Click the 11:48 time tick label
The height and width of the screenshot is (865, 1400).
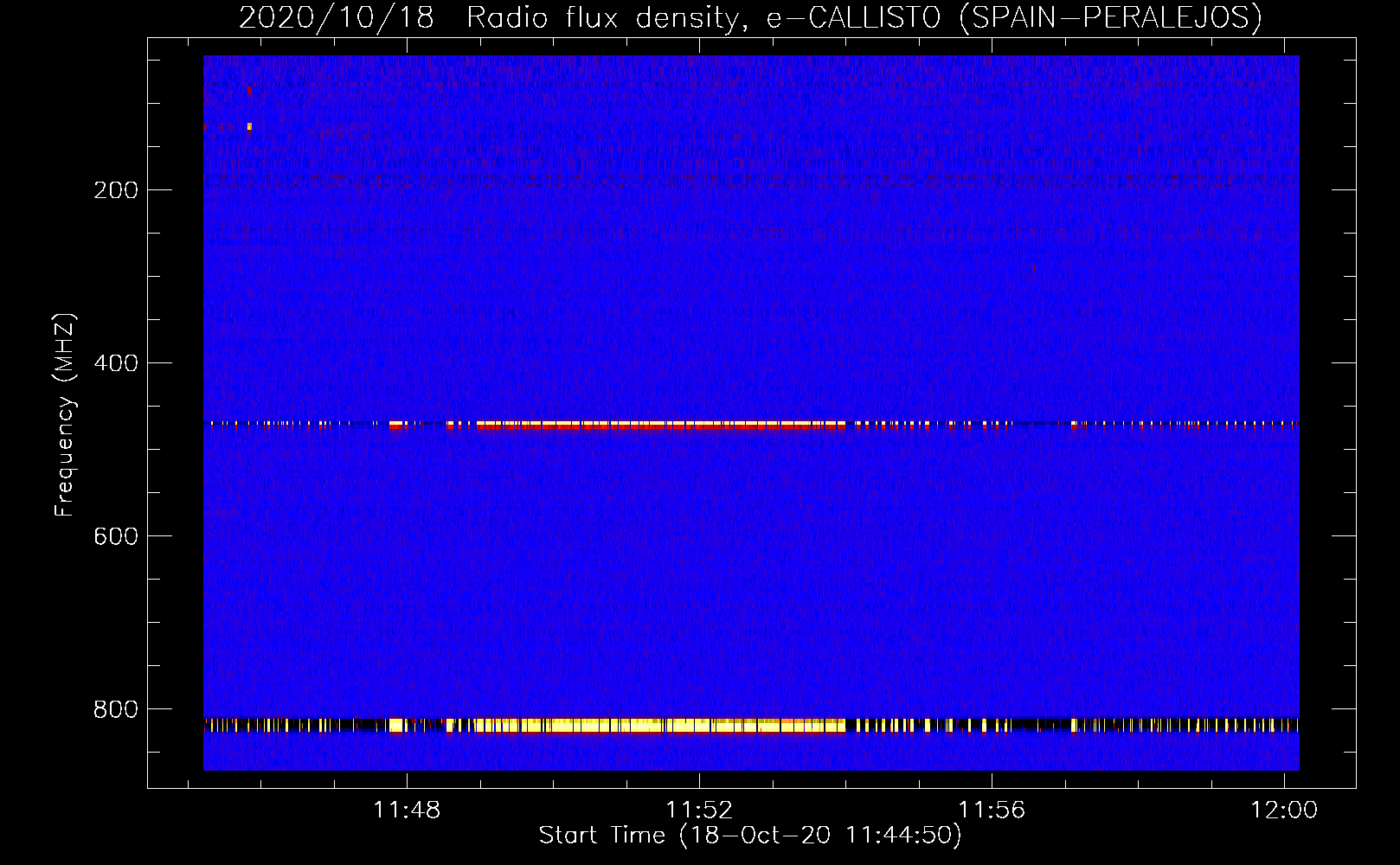[x=407, y=810]
